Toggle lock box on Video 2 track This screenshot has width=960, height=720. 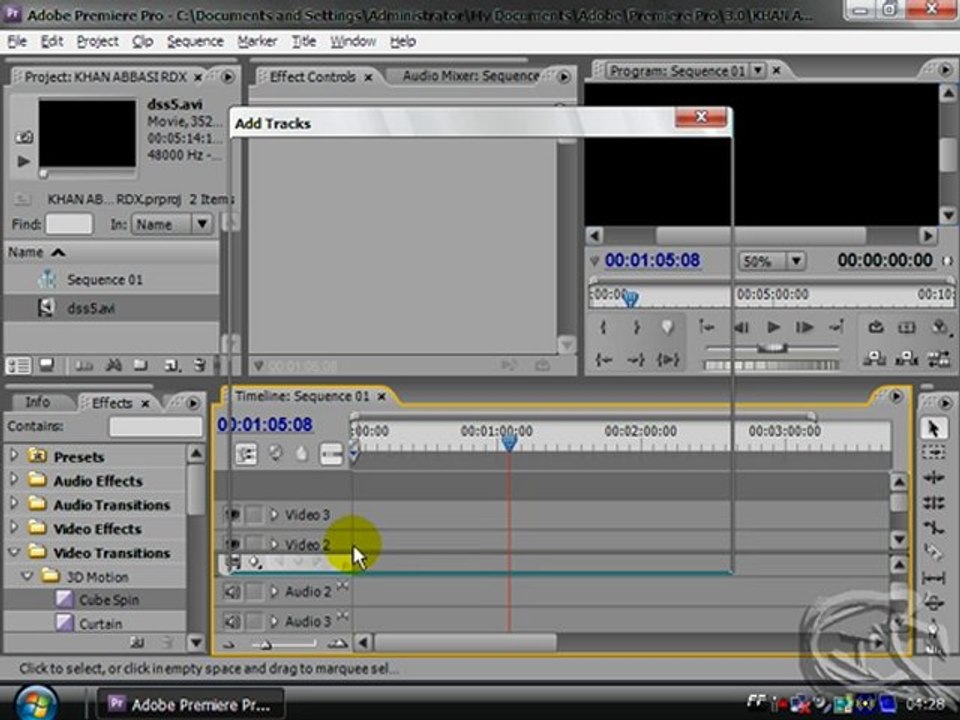tap(254, 544)
